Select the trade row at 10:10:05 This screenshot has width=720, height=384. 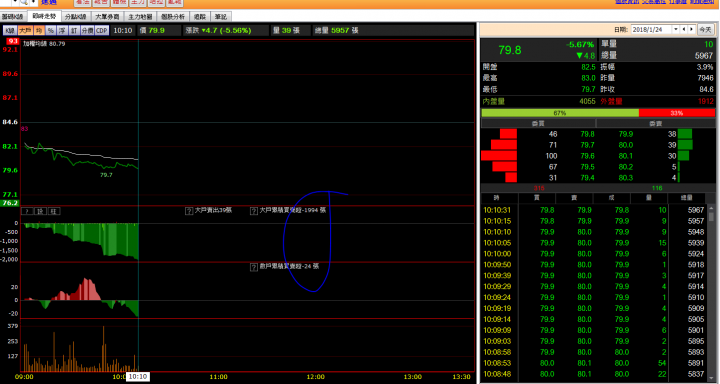click(x=593, y=243)
